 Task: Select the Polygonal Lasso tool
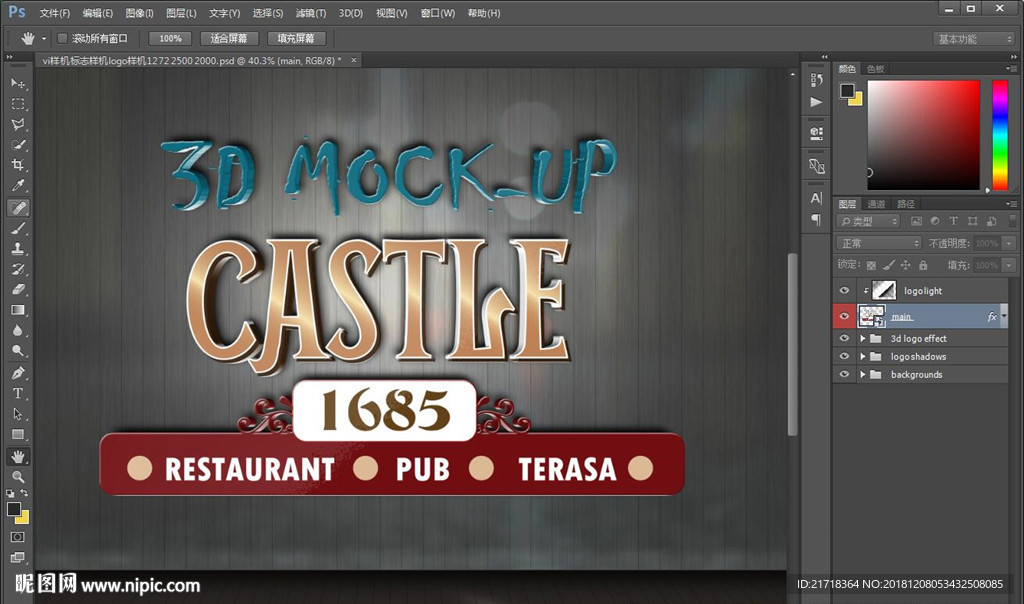coord(18,124)
